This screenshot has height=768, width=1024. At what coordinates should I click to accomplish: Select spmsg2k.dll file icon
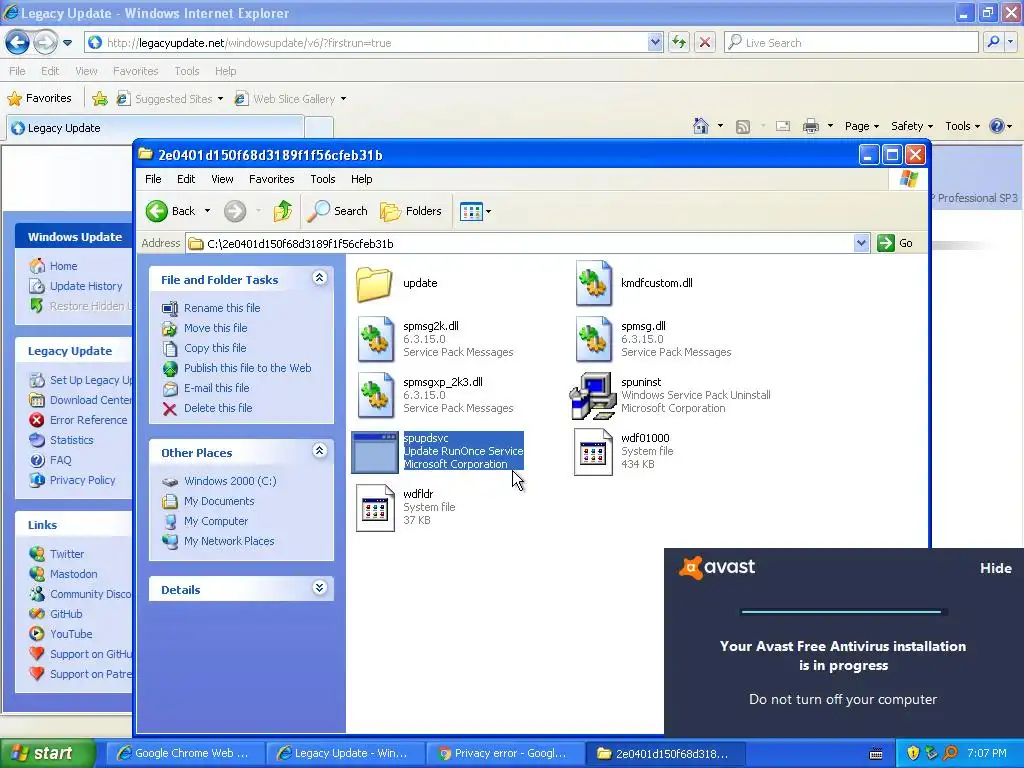(376, 339)
